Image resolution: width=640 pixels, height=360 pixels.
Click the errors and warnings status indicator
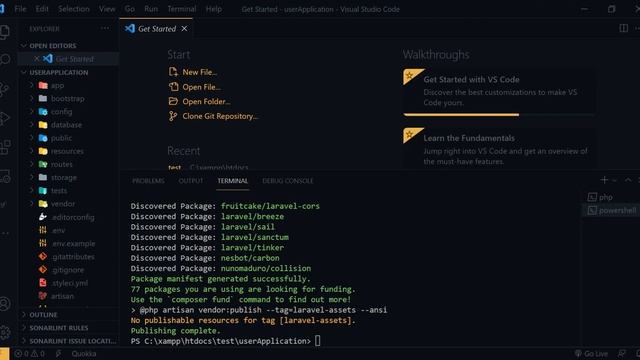coord(29,353)
